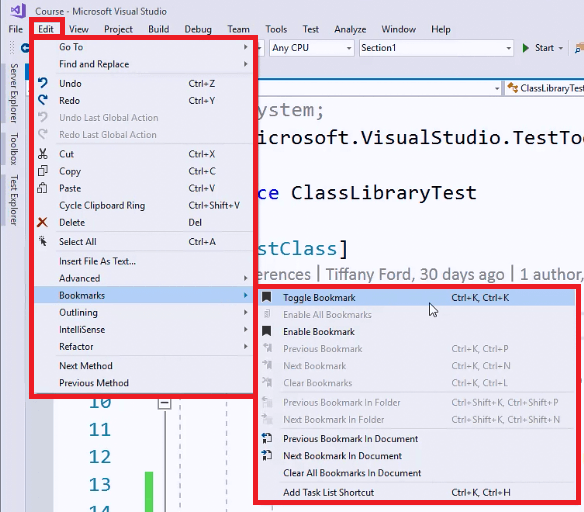This screenshot has width=584, height=512.
Task: Click the green Start play icon
Action: click(526, 48)
